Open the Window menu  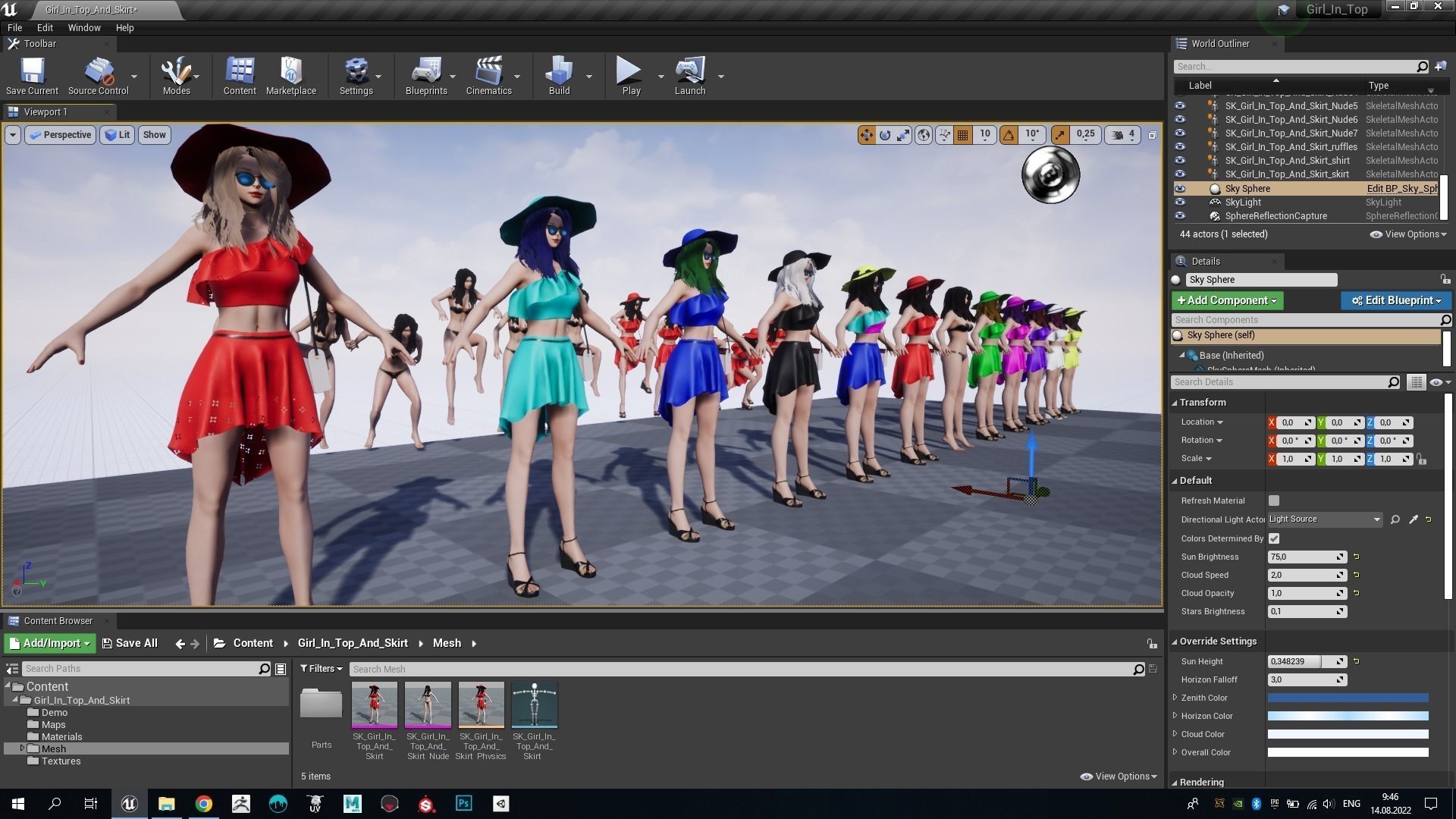(84, 27)
